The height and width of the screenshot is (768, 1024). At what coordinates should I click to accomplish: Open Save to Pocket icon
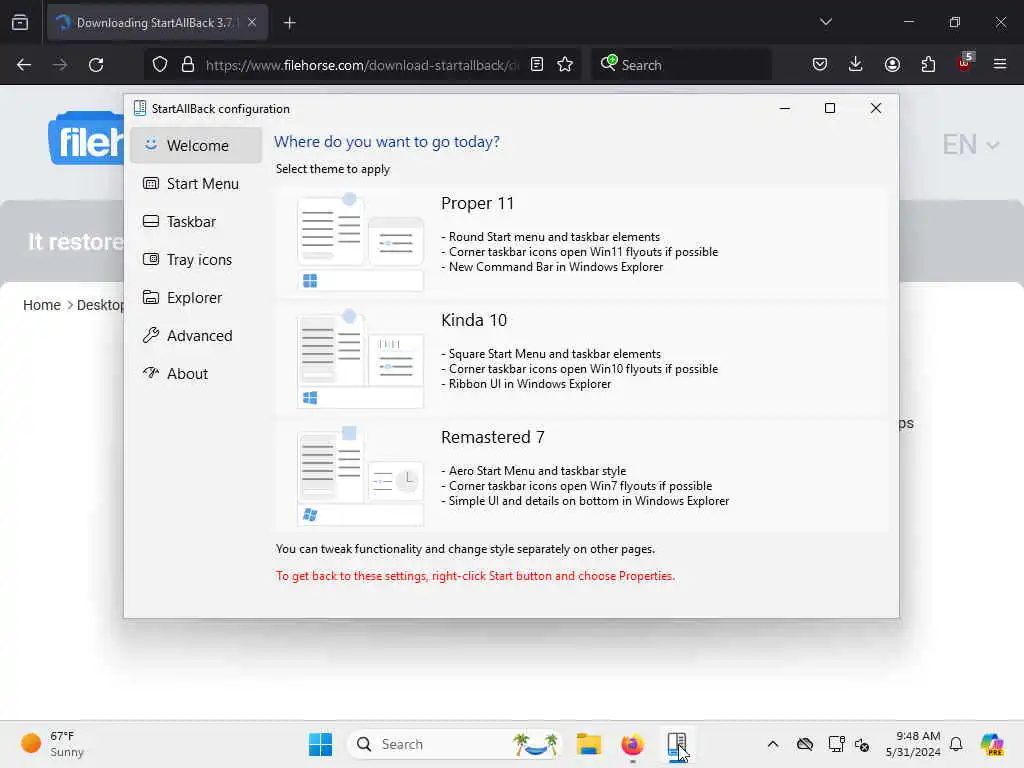(820, 65)
